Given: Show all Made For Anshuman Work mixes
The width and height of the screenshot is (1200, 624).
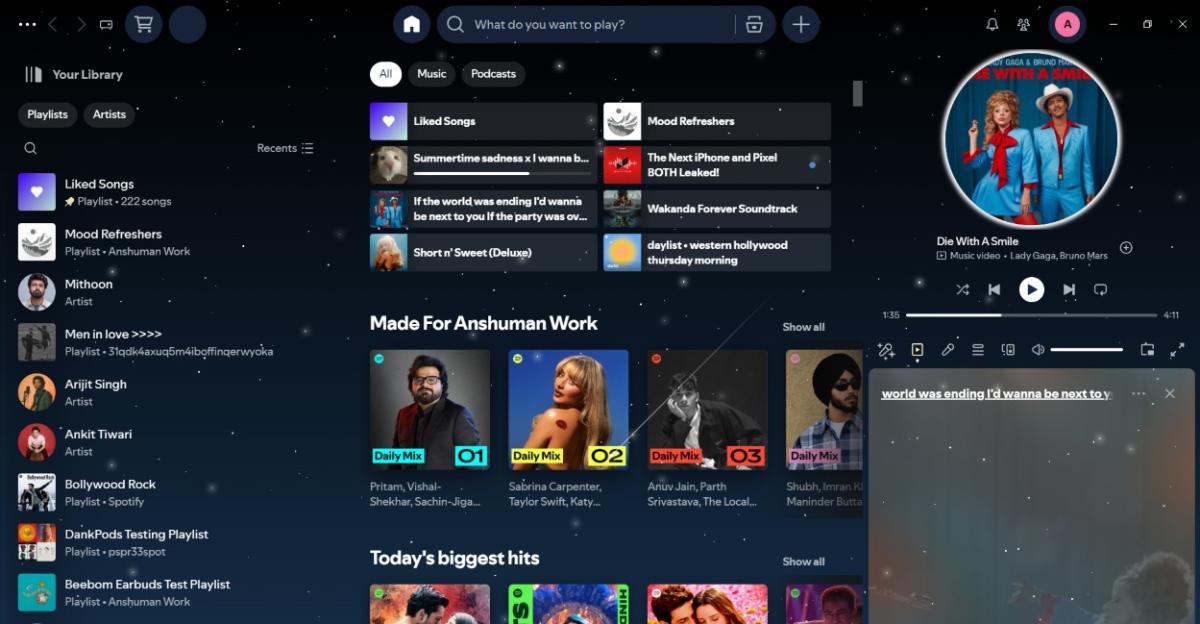Looking at the screenshot, I should point(803,326).
